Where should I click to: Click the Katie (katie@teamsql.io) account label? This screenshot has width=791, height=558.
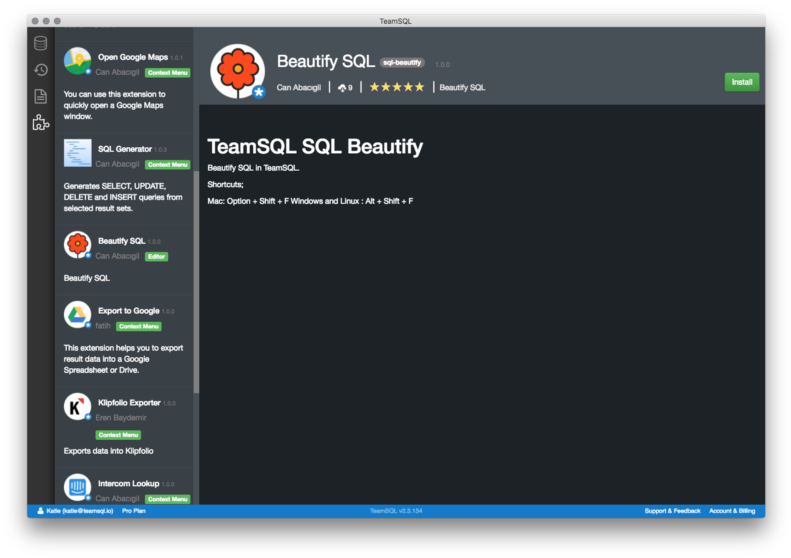coord(80,511)
